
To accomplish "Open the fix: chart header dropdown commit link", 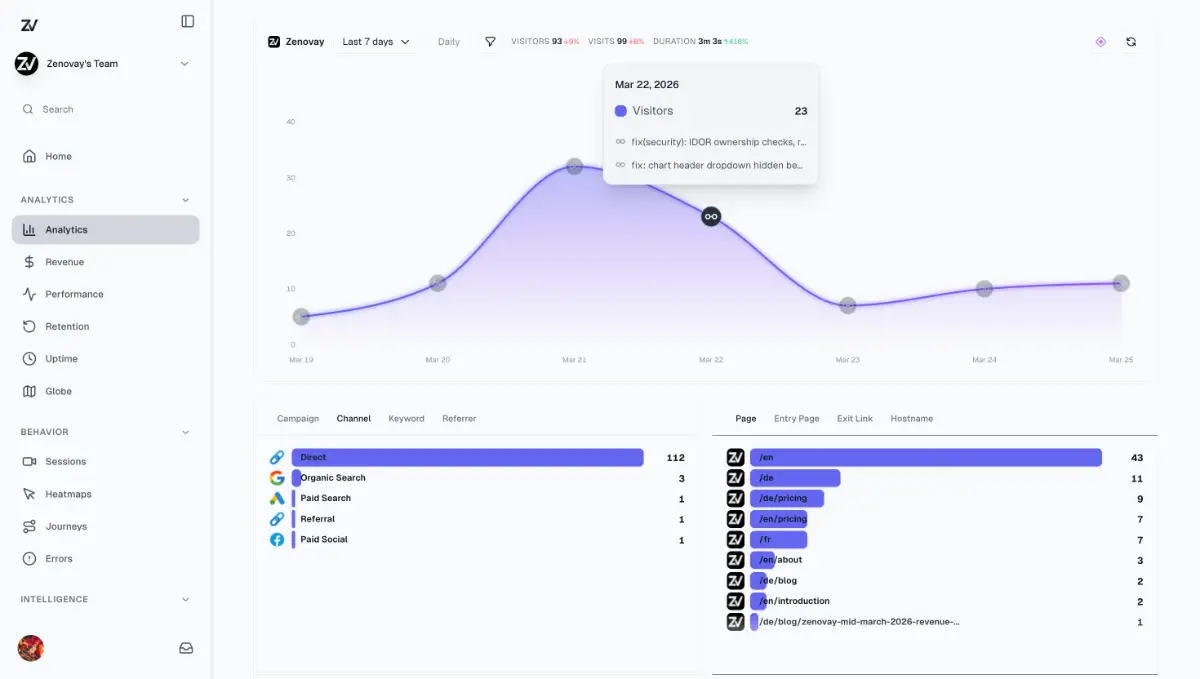I will click(x=710, y=165).
